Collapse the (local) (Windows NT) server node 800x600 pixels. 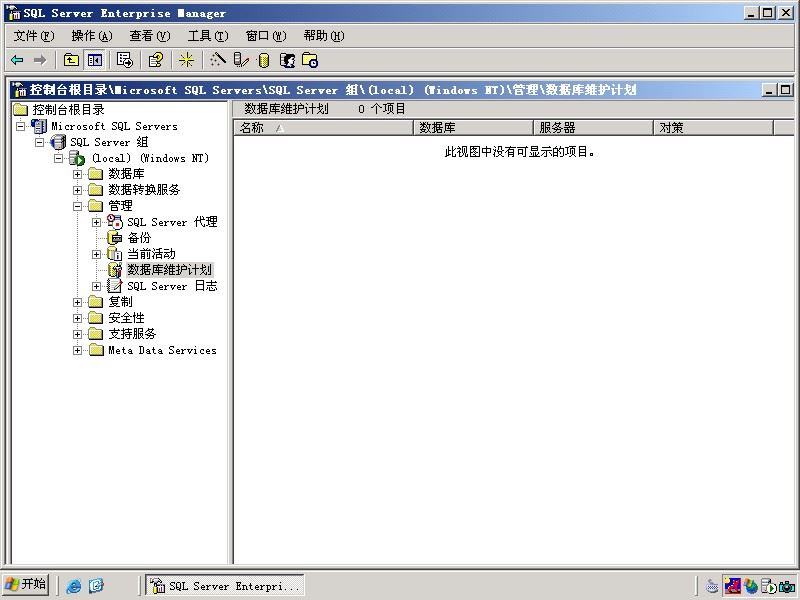click(58, 158)
